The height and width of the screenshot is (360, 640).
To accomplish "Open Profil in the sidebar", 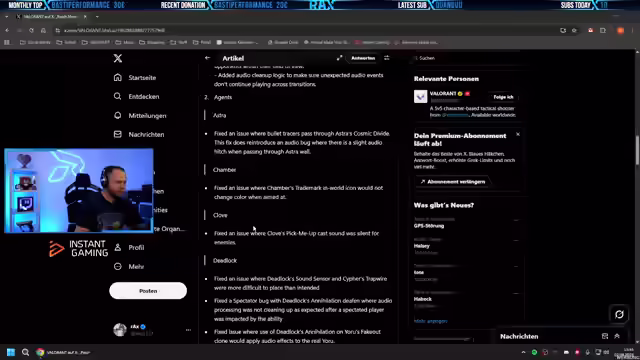I will (x=136, y=248).
